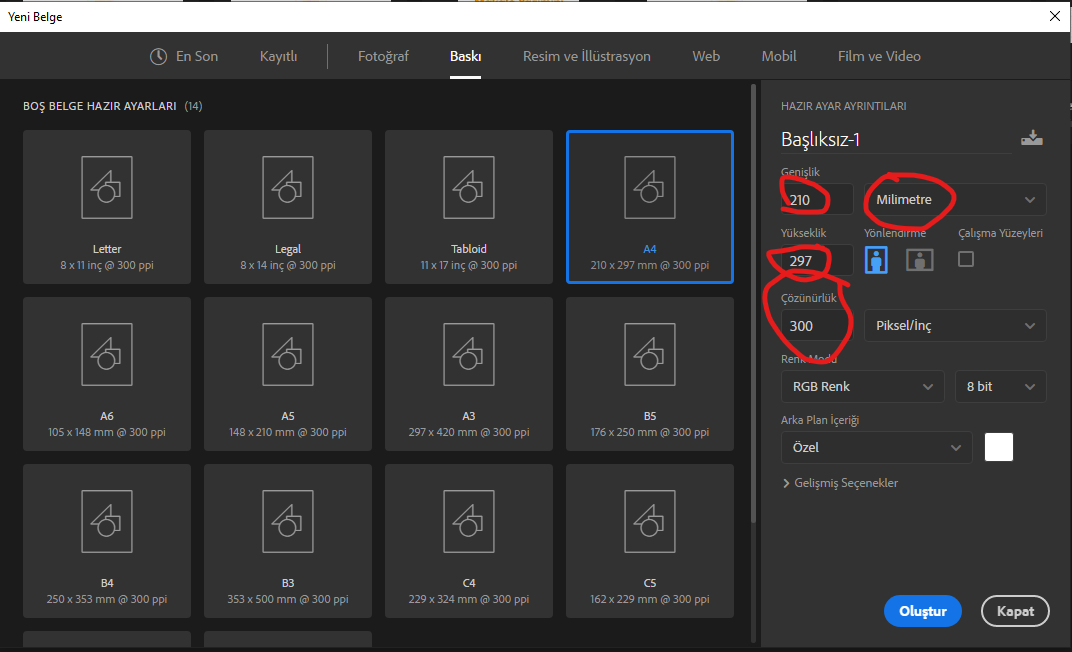Enable the Çalışma Yüzeyleri checkbox
Image resolution: width=1072 pixels, height=652 pixels.
966,259
